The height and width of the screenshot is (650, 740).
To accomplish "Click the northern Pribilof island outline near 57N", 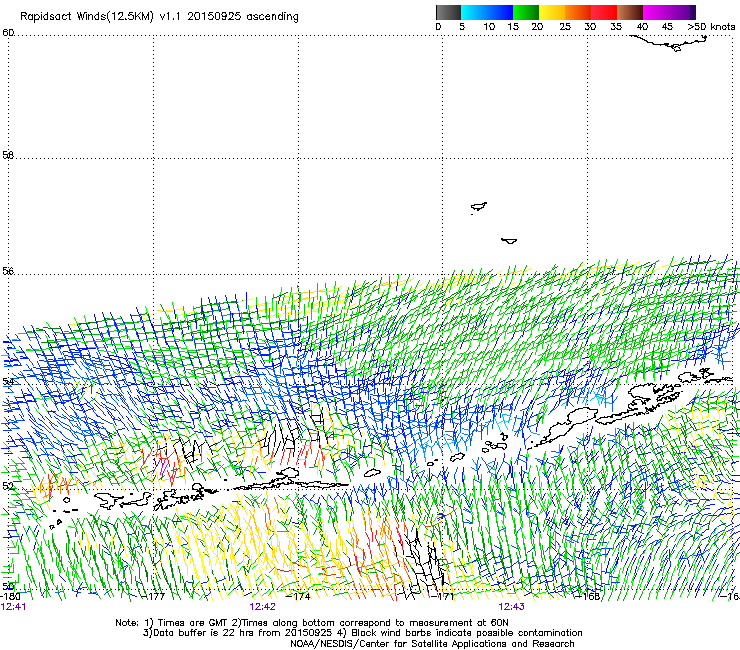I will [x=479, y=207].
